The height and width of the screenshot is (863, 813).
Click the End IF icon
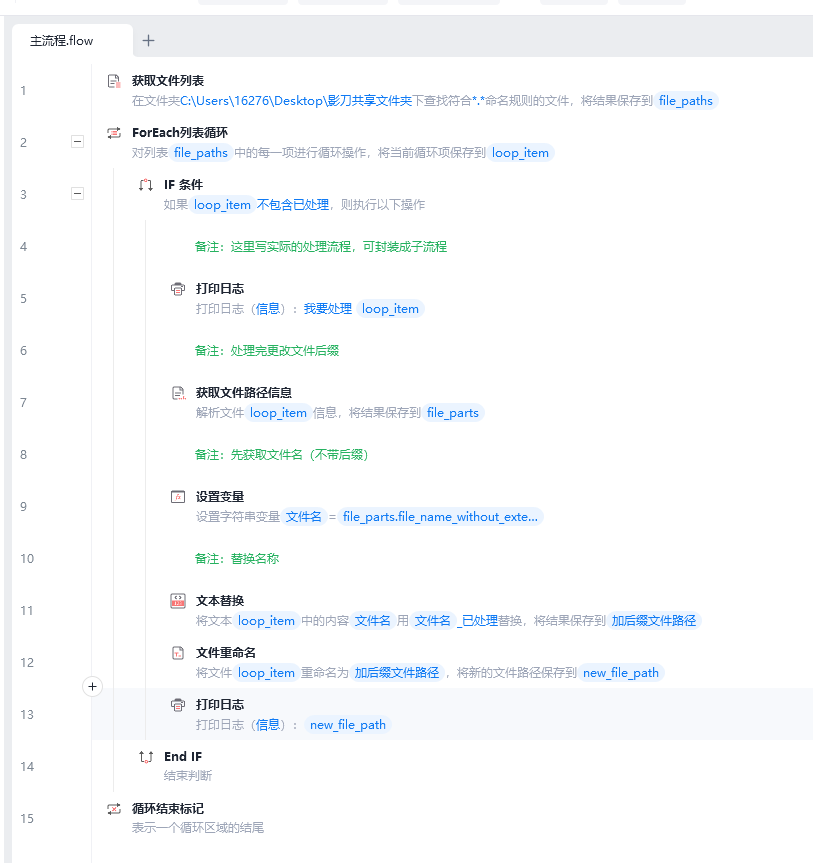(146, 757)
